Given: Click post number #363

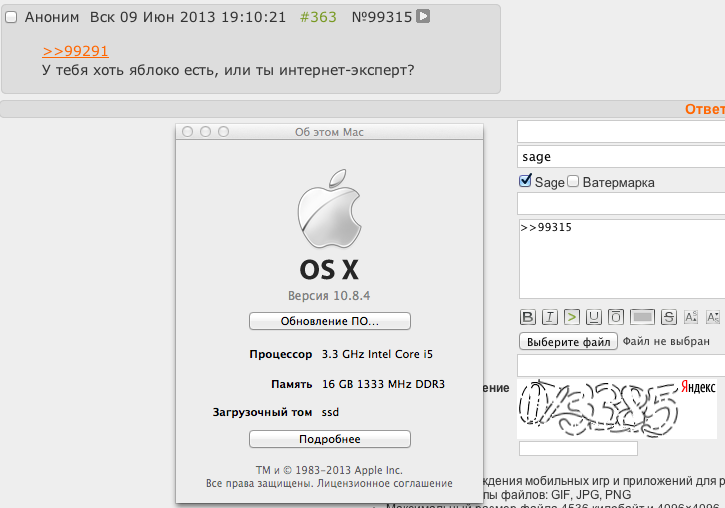Looking at the screenshot, I should [318, 17].
